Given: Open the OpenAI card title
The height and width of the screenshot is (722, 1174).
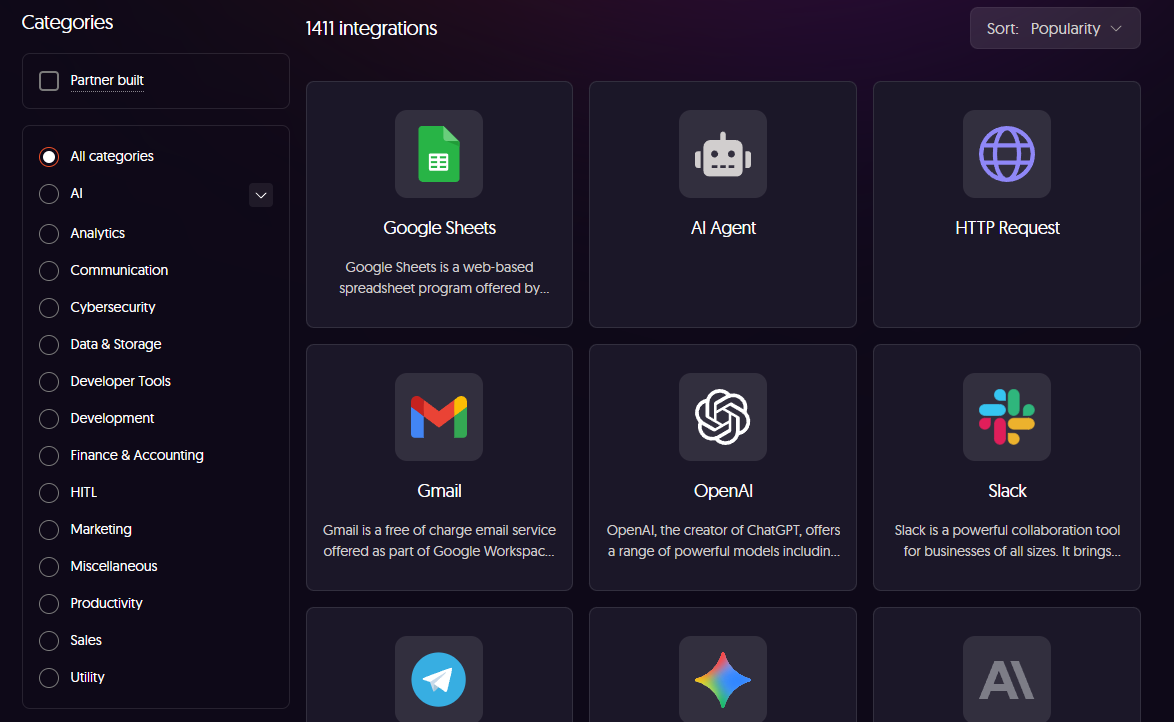Looking at the screenshot, I should [x=723, y=491].
